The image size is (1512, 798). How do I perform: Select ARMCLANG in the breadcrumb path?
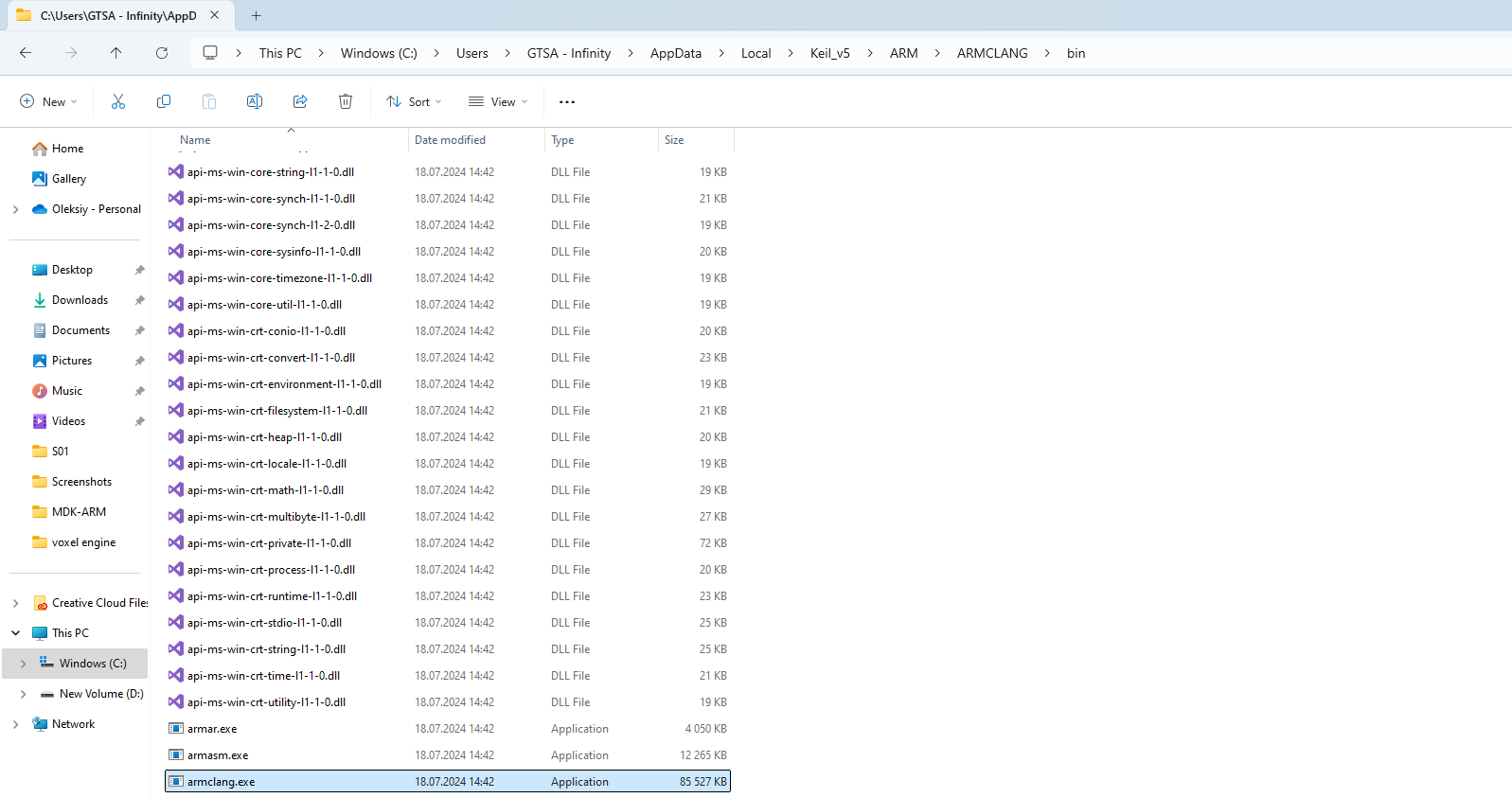click(992, 53)
